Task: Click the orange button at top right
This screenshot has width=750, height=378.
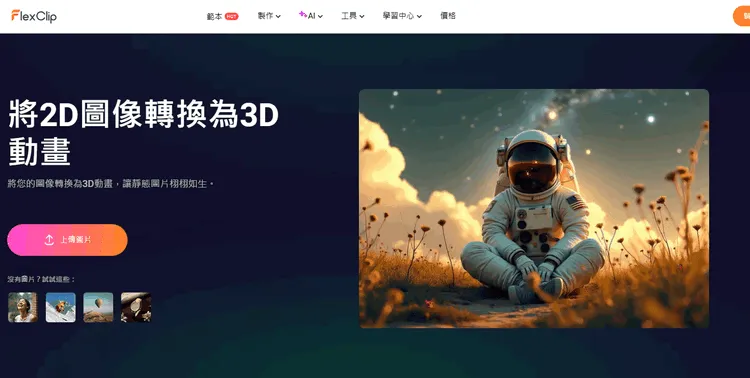Action: click(x=741, y=16)
